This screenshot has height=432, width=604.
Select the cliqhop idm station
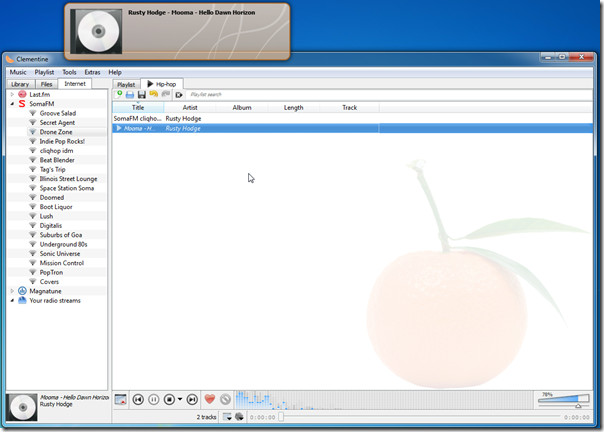(x=56, y=151)
